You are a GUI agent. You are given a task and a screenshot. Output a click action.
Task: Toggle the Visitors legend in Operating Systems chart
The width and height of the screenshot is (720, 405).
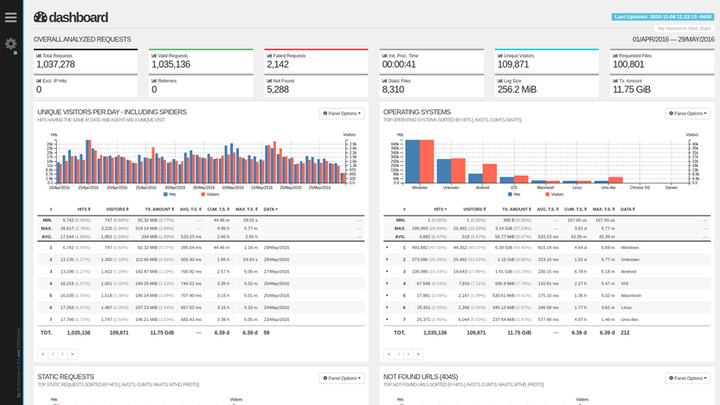[x=554, y=194]
